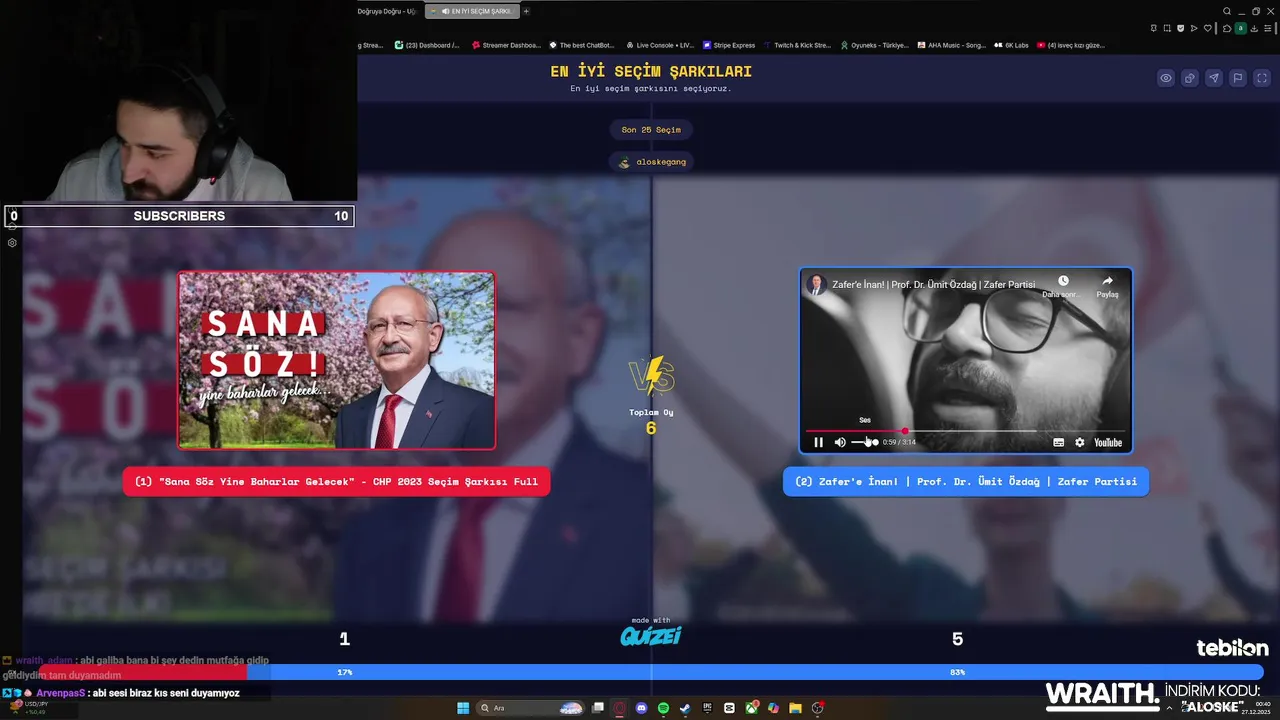Open the Quizei logo link
Viewport: 1280px width, 720px height.
(x=651, y=634)
